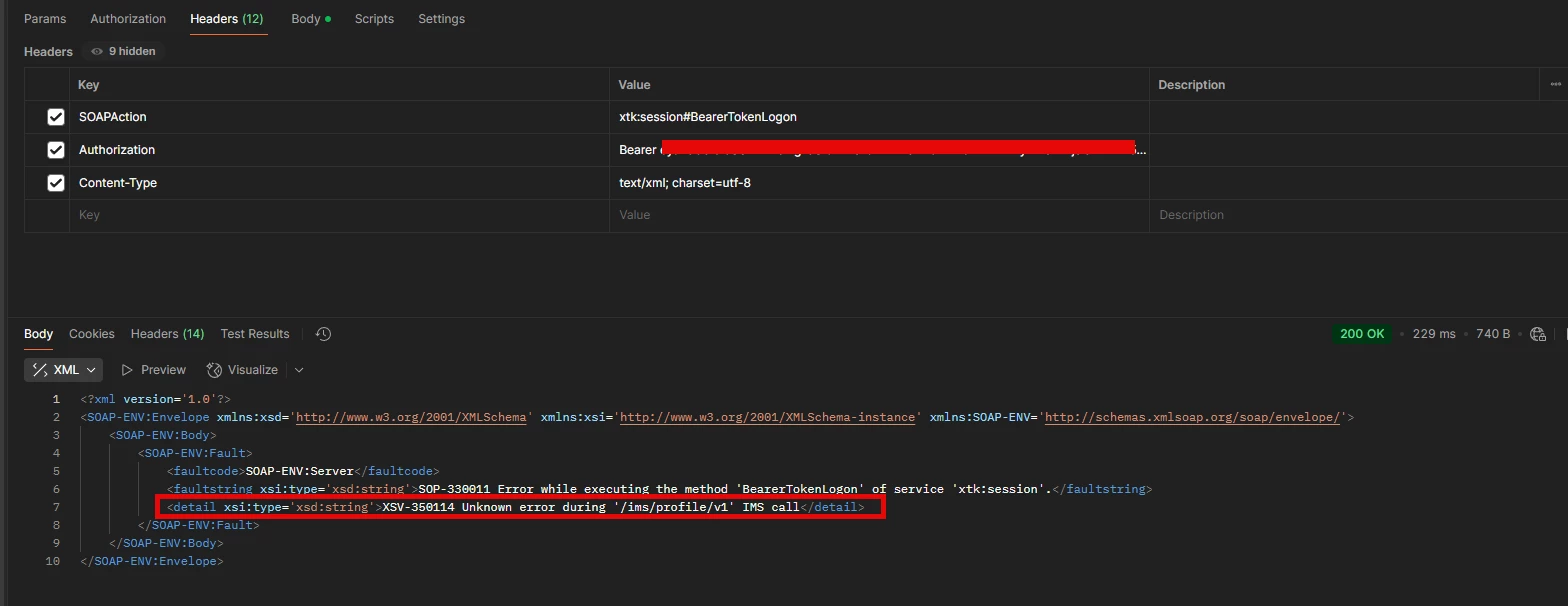Click the xml version declaration line
1568x606 pixels.
tap(155, 399)
